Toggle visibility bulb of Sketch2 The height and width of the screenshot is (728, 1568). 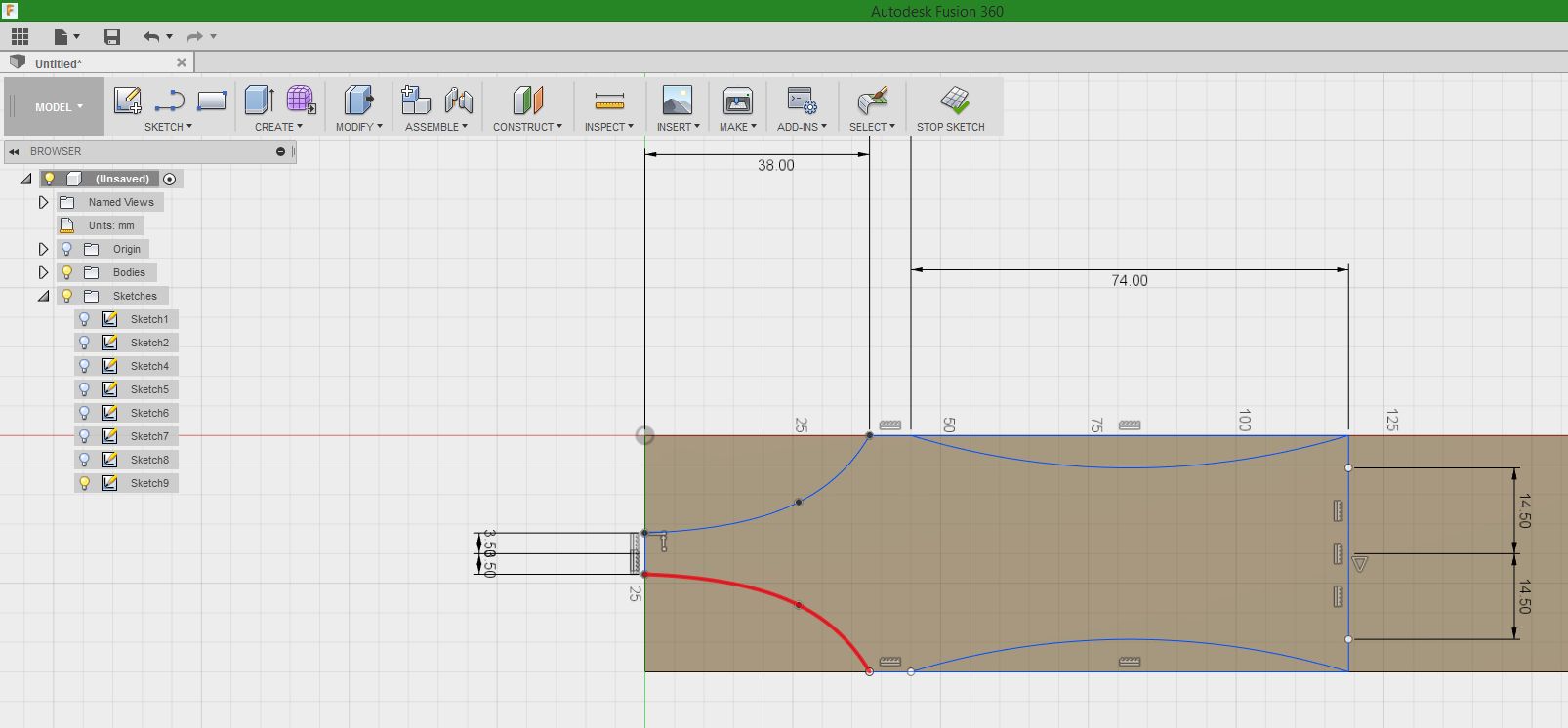[85, 343]
